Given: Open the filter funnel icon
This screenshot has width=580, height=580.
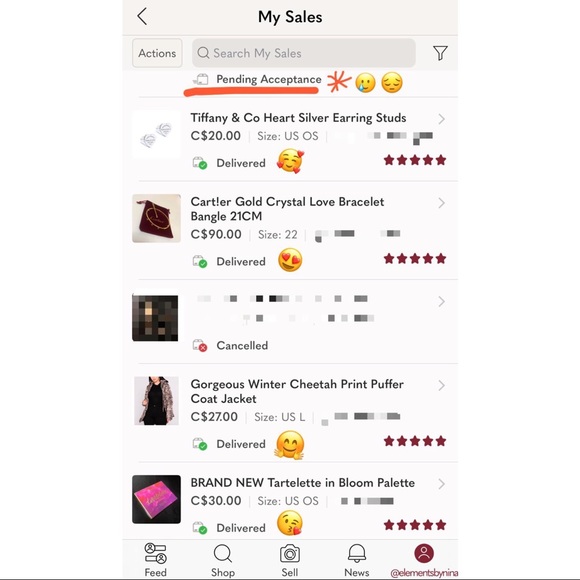Looking at the screenshot, I should coord(440,53).
